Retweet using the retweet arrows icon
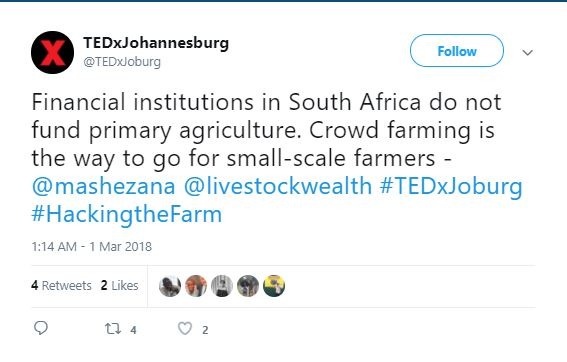The height and width of the screenshot is (362, 567). pyautogui.click(x=112, y=329)
